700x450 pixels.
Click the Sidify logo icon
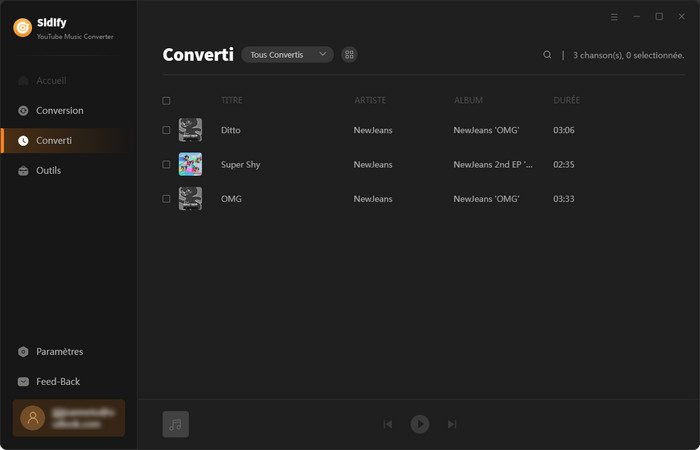tap(22, 28)
